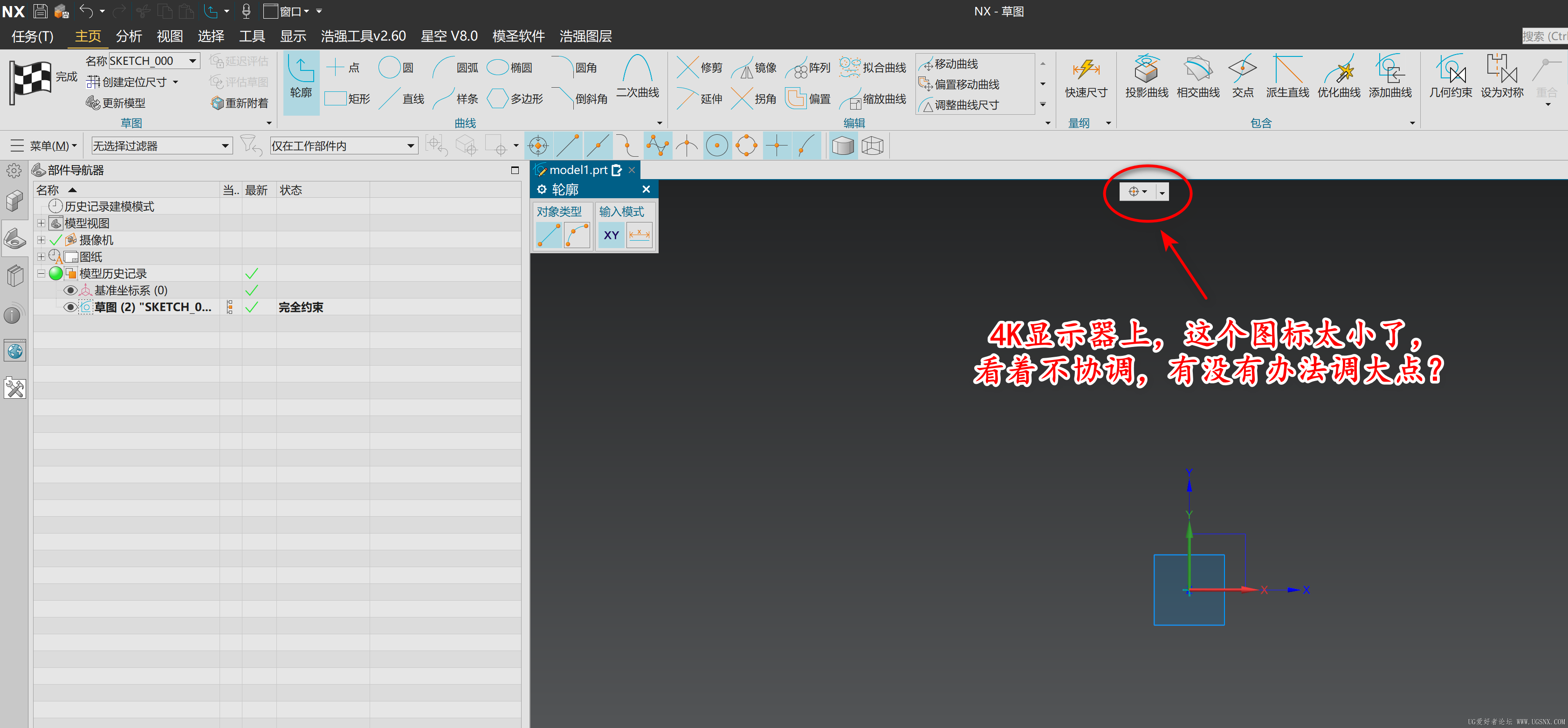Click the Undo arrow icon
1568x728 pixels.
[x=86, y=11]
